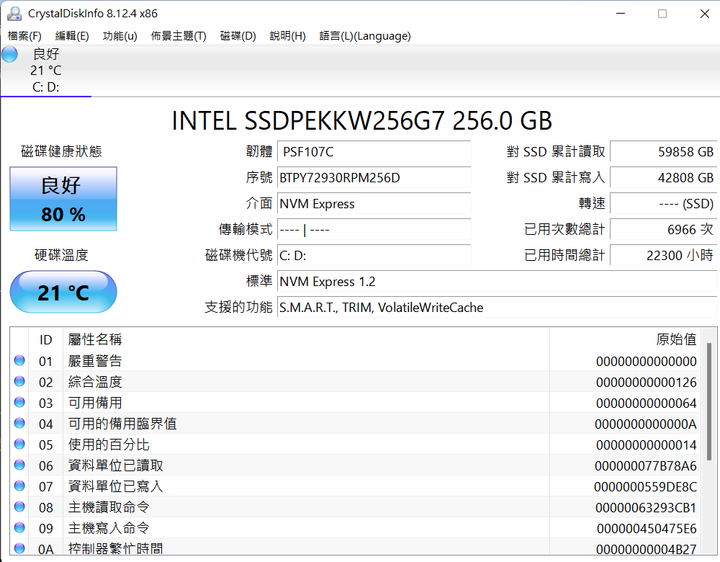This screenshot has width=720, height=562.
Task: Click the status icon for attribute 06 資料單位已讀取
Action: [19, 465]
